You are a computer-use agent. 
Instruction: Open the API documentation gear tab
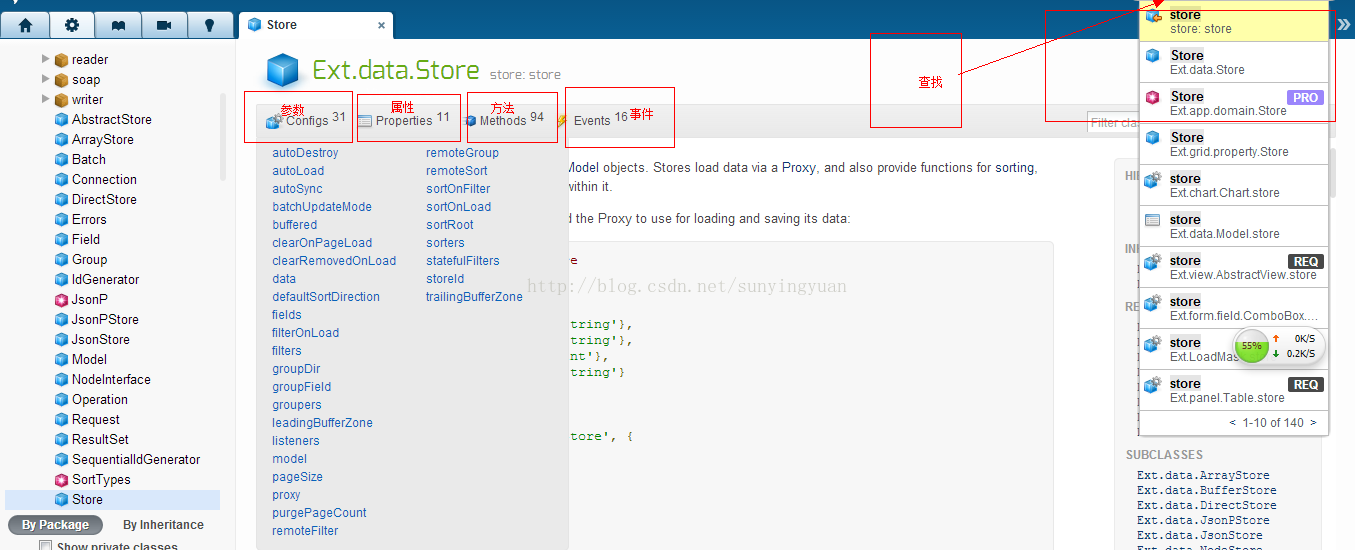coord(72,26)
